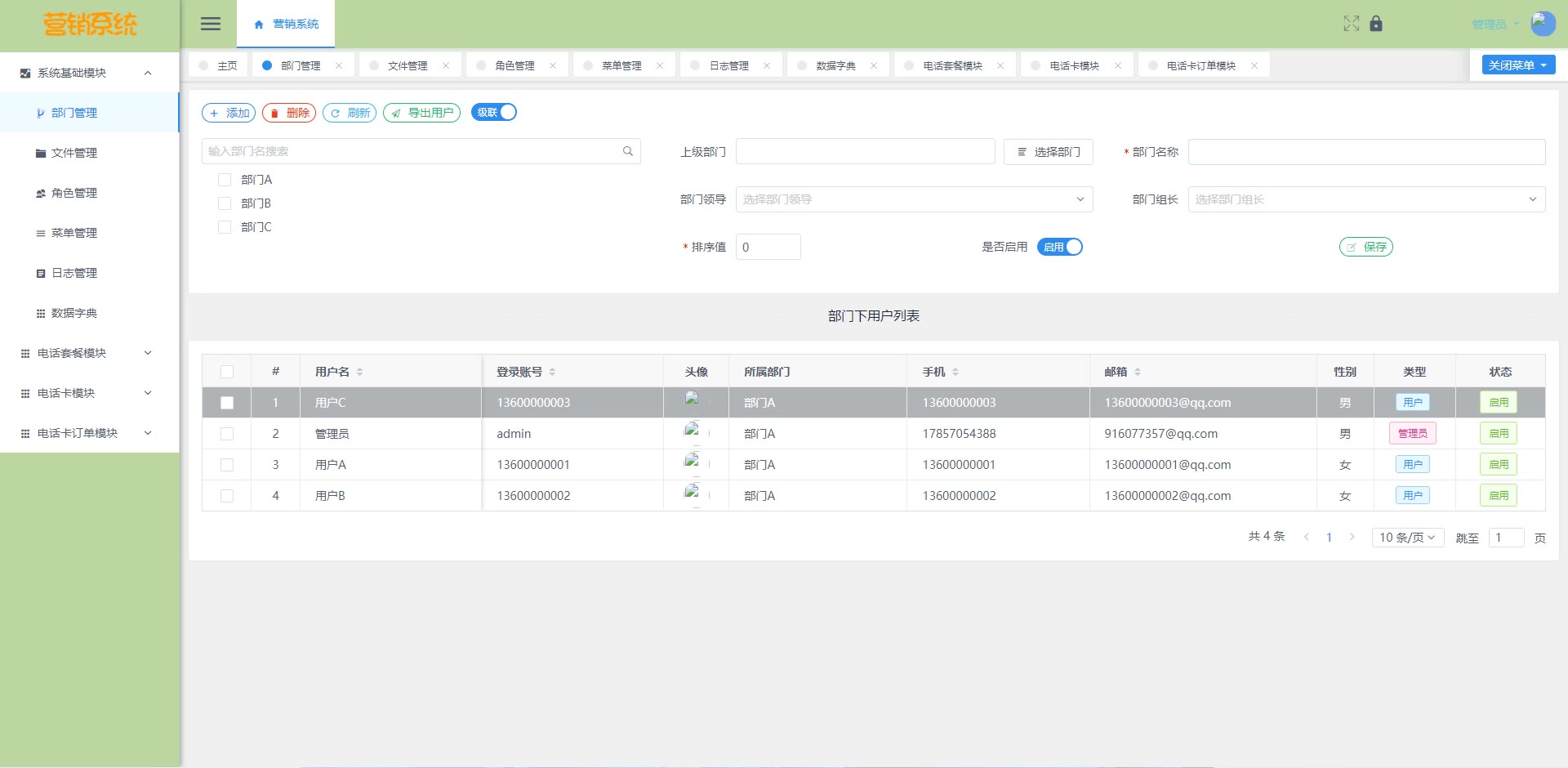Close the 文件管理 tab with its X
The image size is (1568, 768).
pos(446,65)
